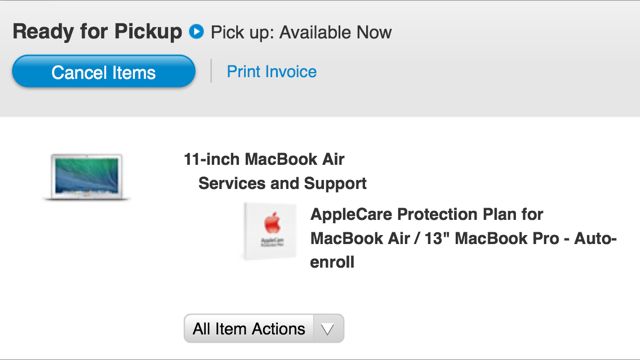The image size is (640, 360).
Task: Click the divider beside Print Invoice
Action: 211,71
